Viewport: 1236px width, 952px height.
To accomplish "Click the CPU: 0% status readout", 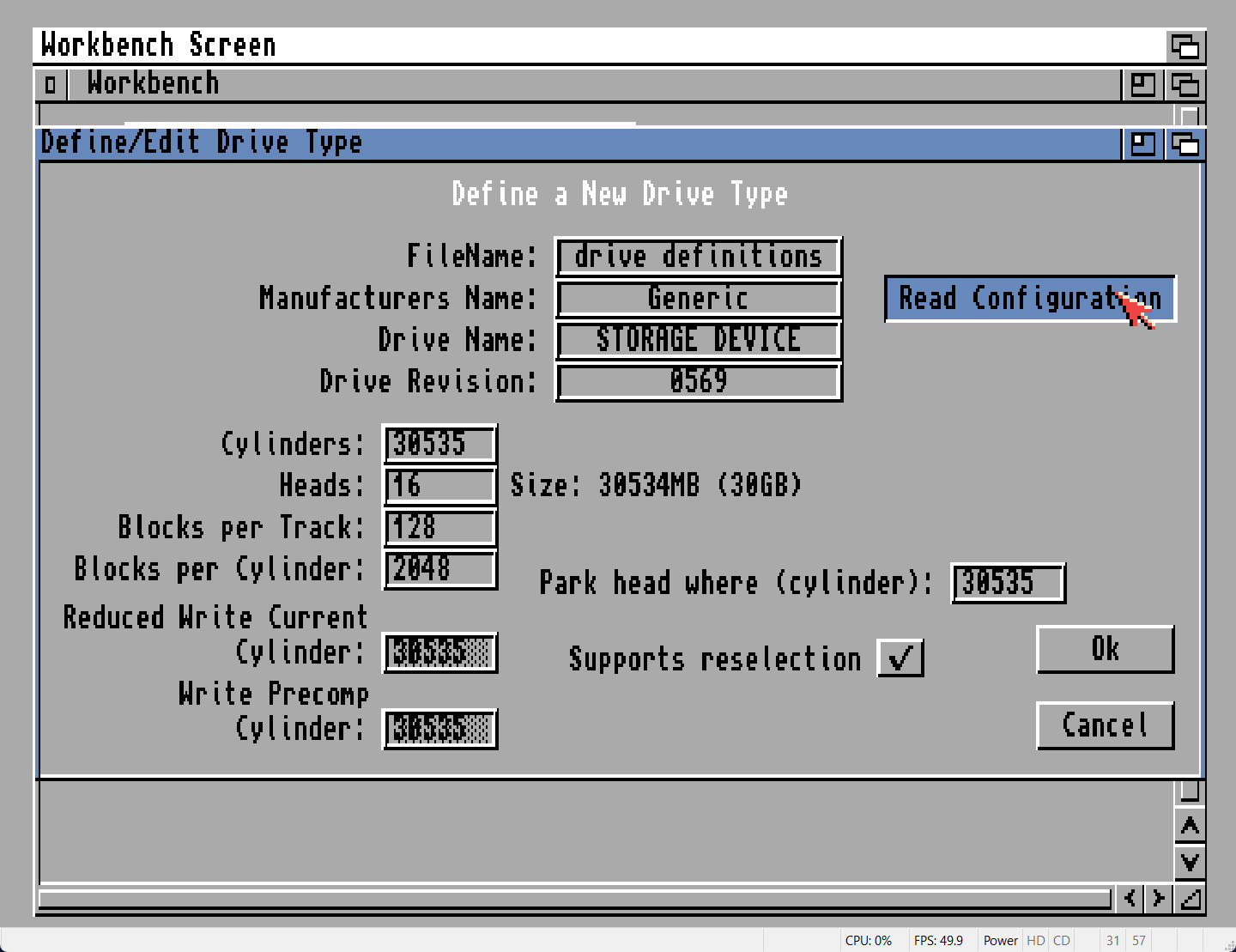I will pos(869,941).
